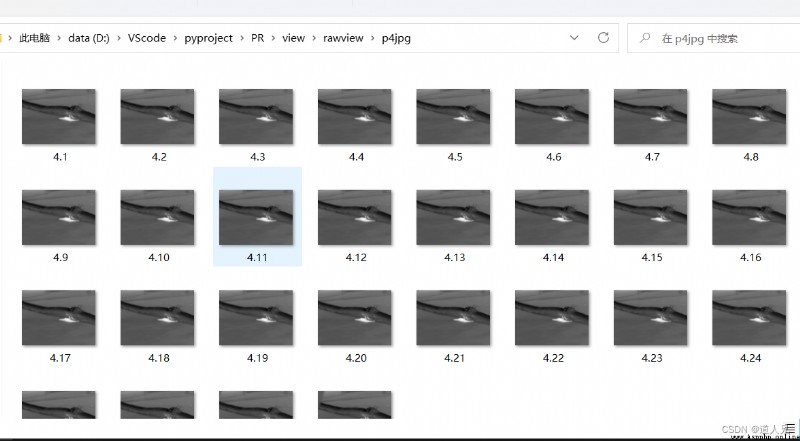Go to view folder in breadcrumb
The image size is (800, 441).
coord(293,38)
